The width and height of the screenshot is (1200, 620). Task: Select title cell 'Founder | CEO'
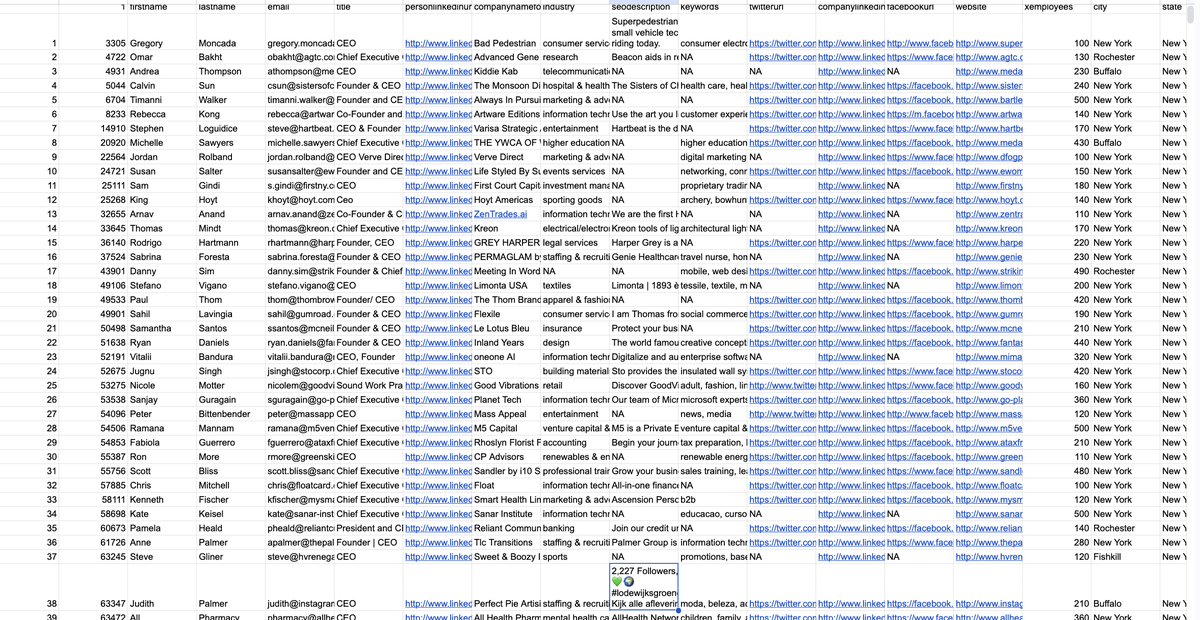pyautogui.click(x=369, y=542)
